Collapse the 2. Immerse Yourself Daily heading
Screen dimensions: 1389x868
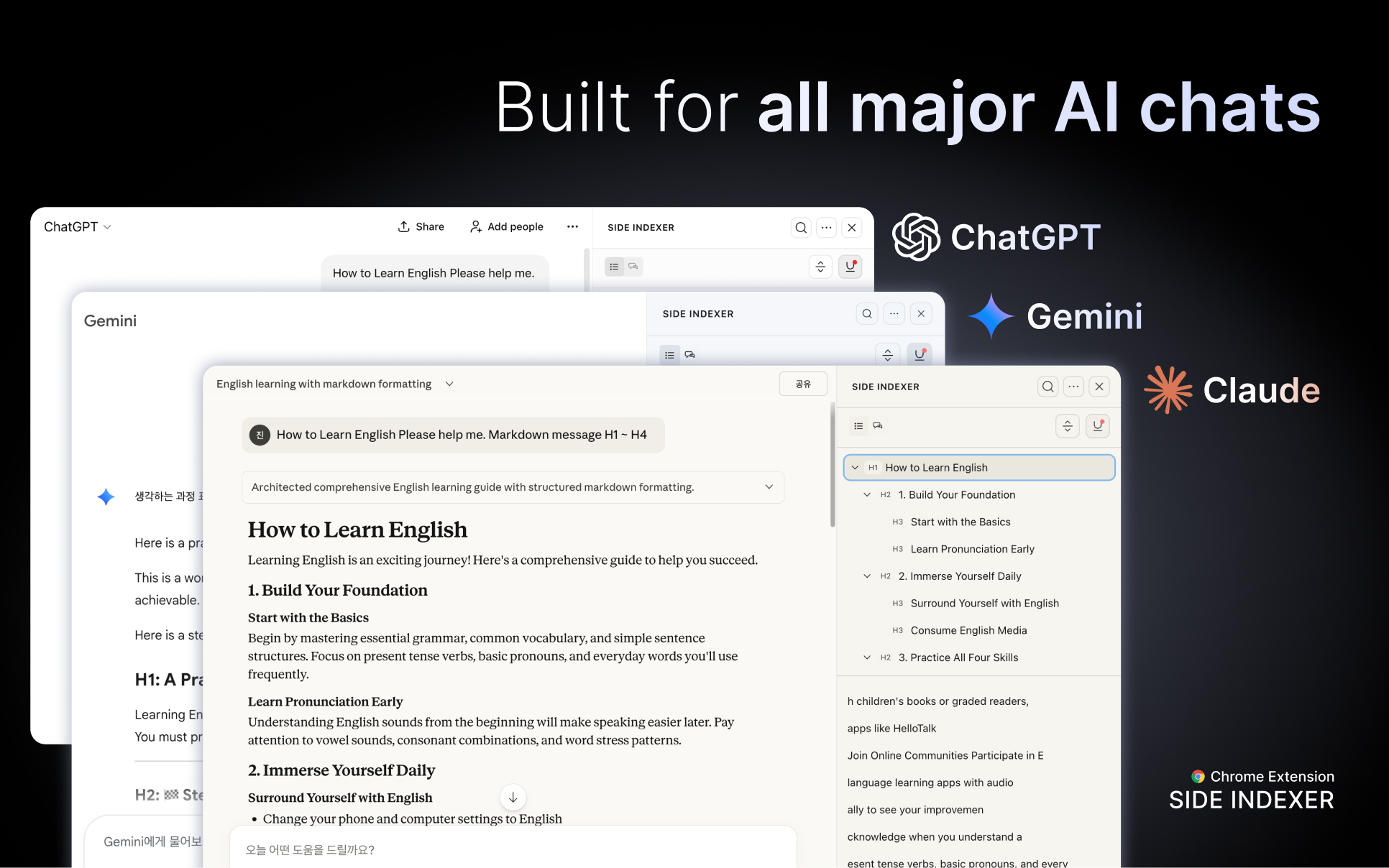click(867, 576)
